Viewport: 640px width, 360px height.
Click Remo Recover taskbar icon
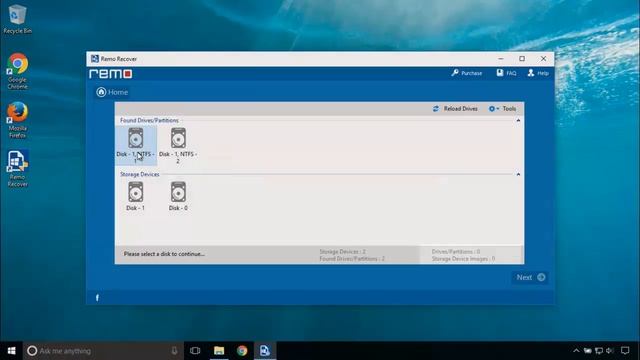point(265,351)
